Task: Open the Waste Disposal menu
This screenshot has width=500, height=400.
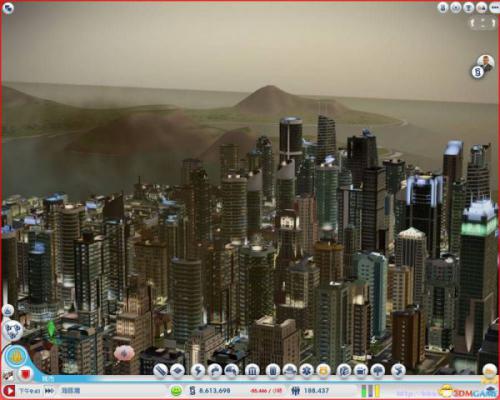Action: [x=272, y=370]
